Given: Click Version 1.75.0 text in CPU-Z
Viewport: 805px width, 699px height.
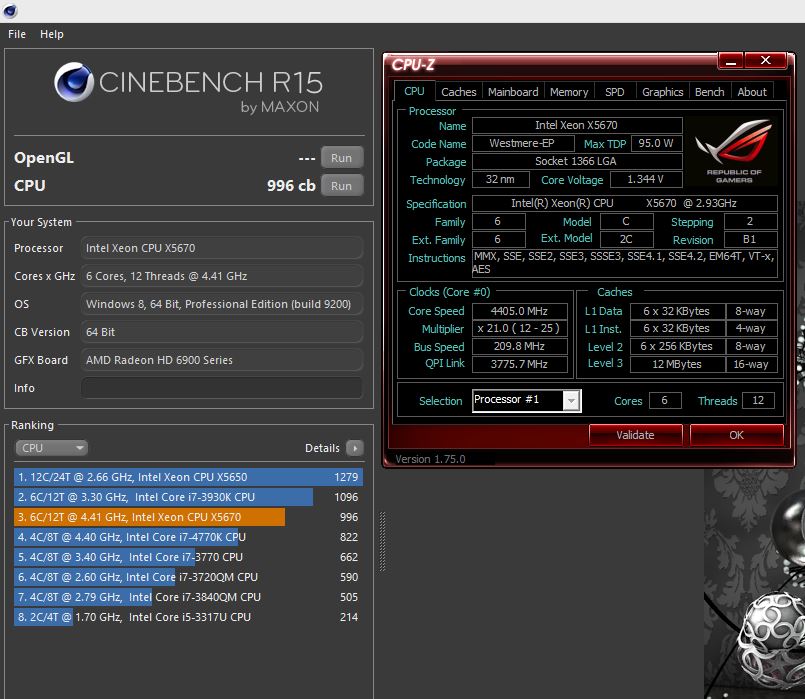Looking at the screenshot, I should click(x=430, y=459).
